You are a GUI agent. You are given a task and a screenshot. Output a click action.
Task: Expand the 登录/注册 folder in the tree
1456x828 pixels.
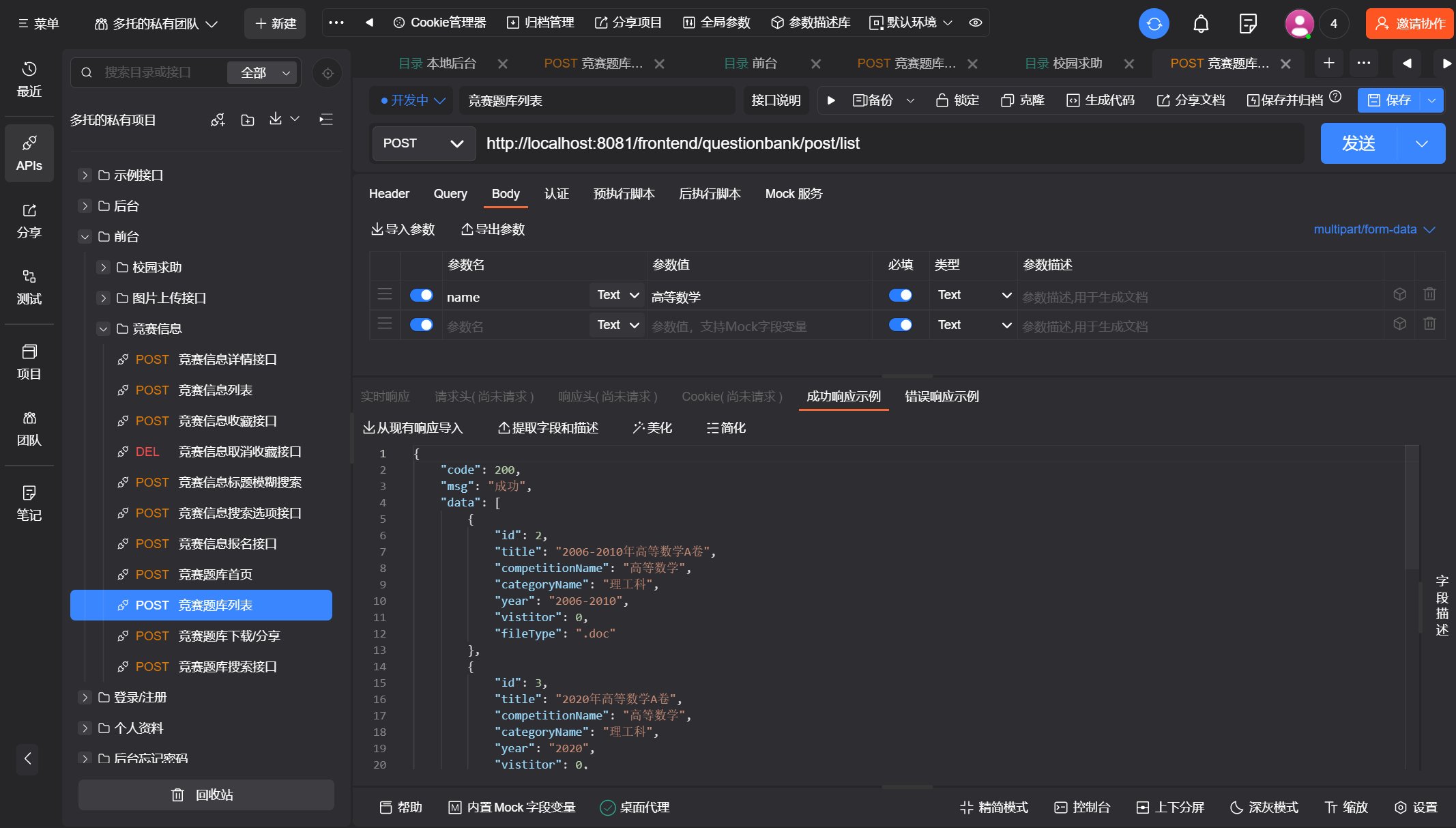(85, 697)
